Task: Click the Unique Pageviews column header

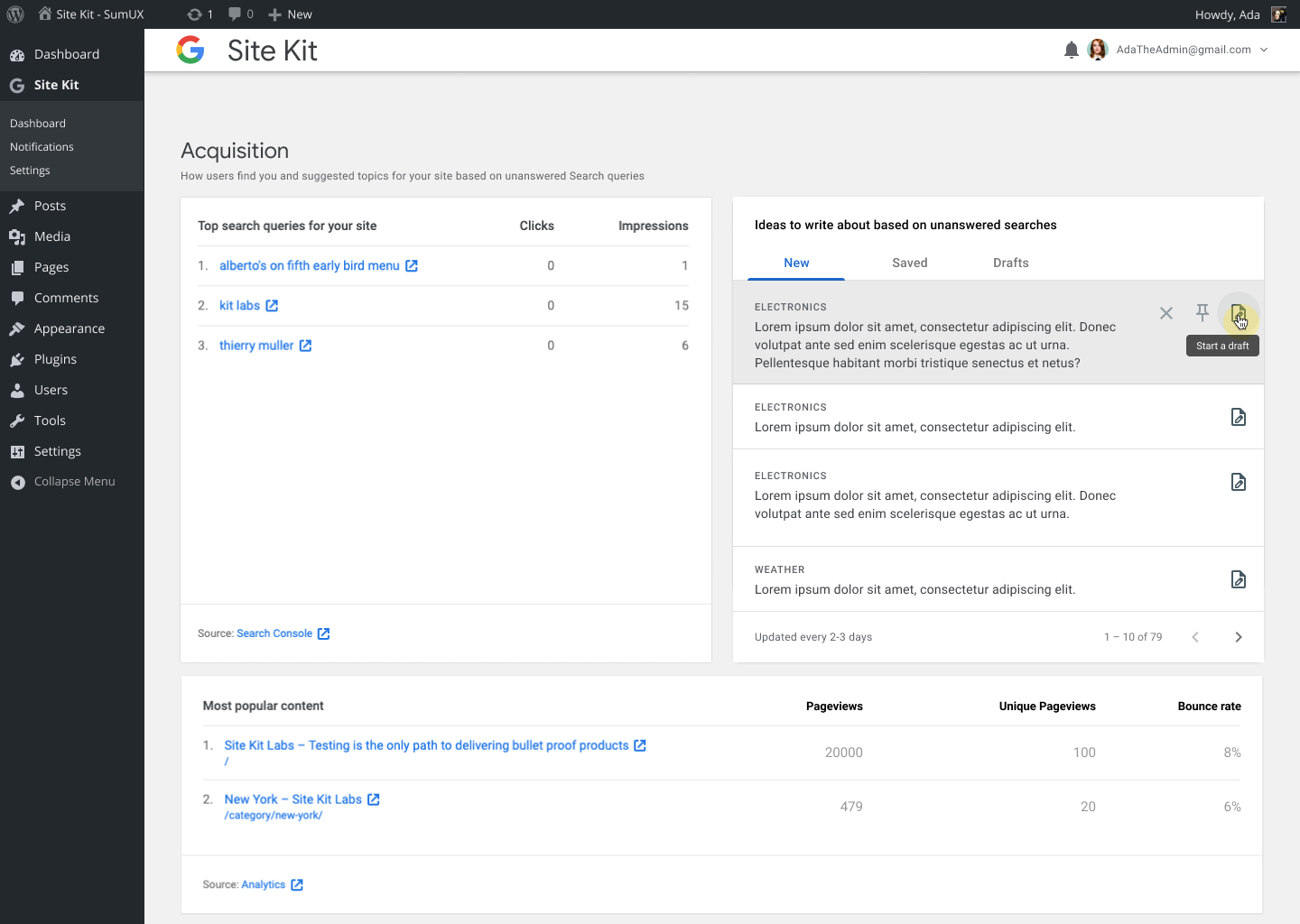Action: (1047, 707)
